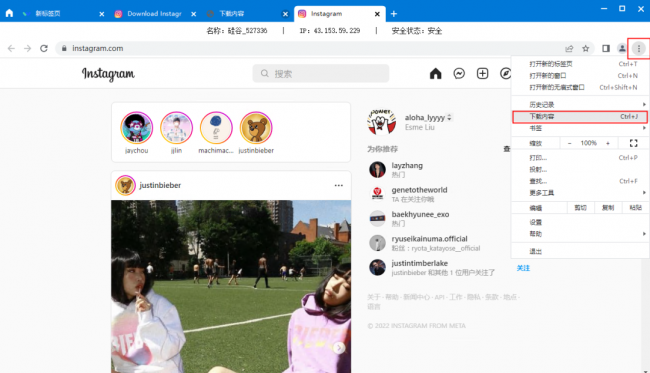The width and height of the screenshot is (650, 373).
Task: Close the Download Instagram tab
Action: click(194, 14)
